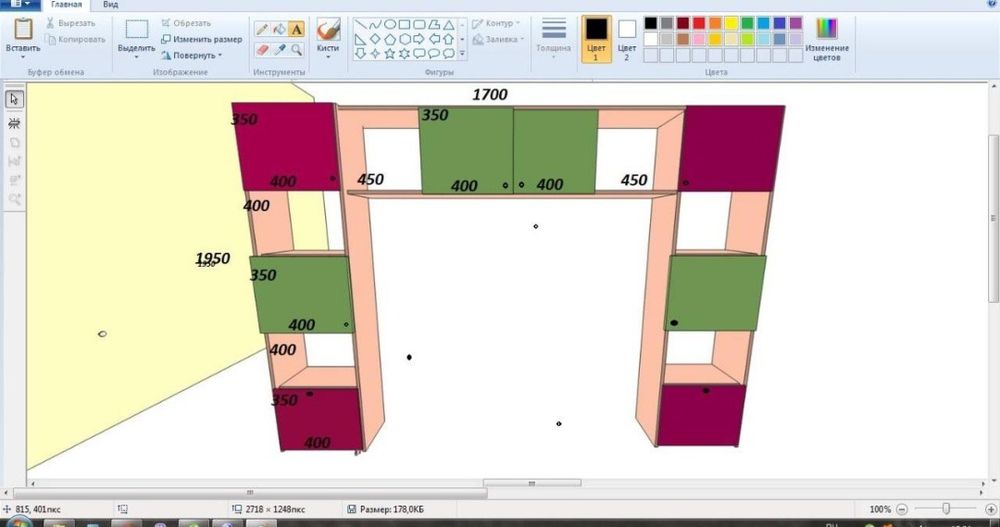Open the Контур outline dropdown

pos(496,24)
